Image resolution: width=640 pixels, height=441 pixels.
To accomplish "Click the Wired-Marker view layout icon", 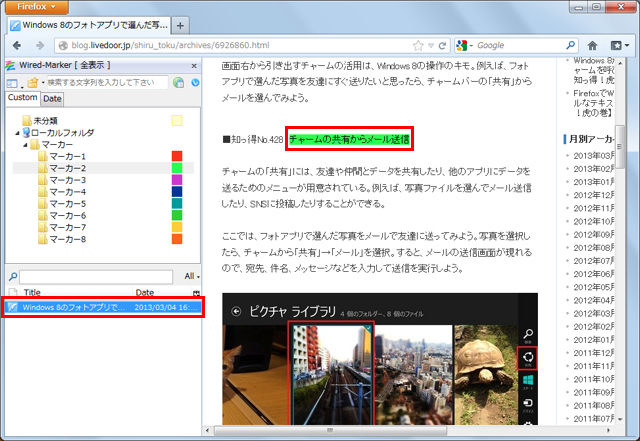I will pyautogui.click(x=12, y=83).
